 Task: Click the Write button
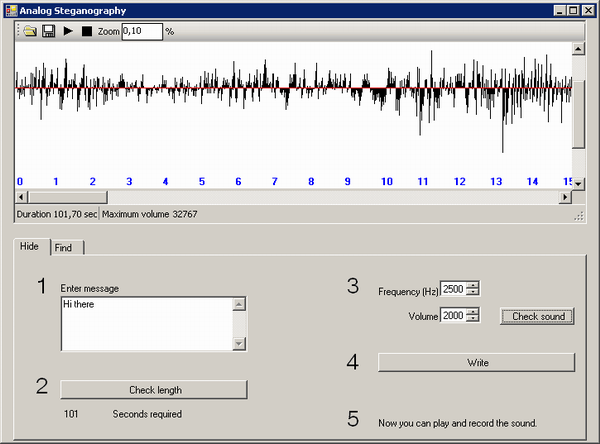[476, 362]
